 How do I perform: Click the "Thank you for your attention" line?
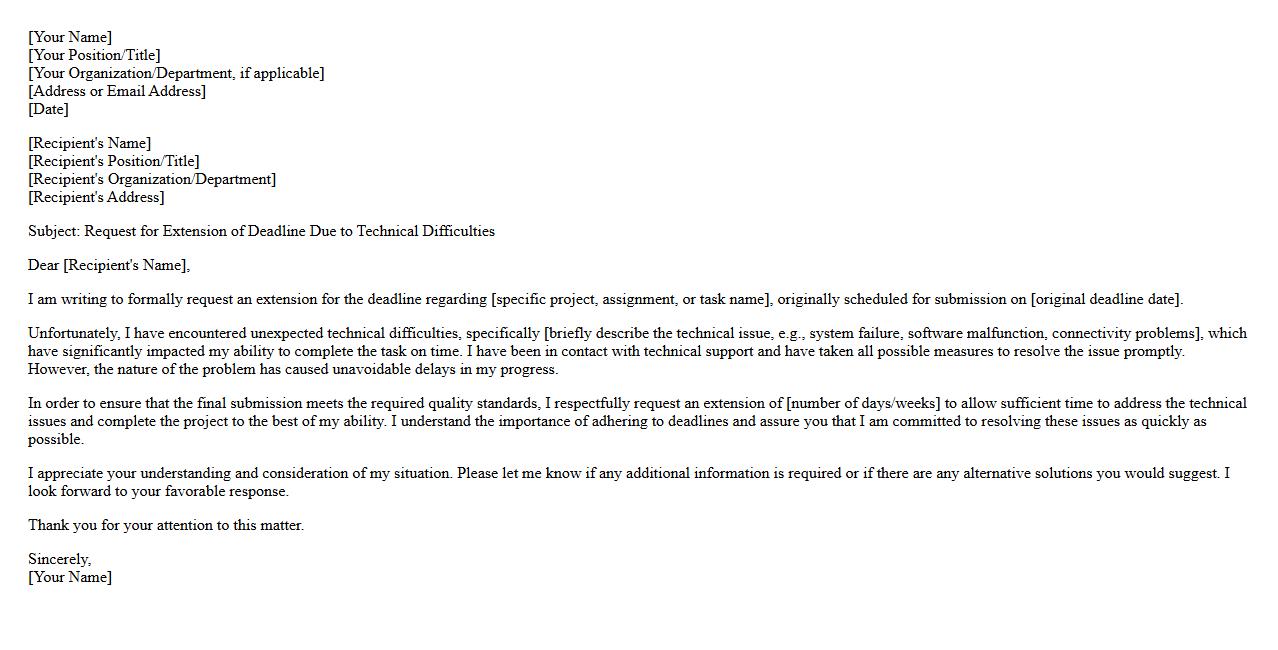coord(166,525)
